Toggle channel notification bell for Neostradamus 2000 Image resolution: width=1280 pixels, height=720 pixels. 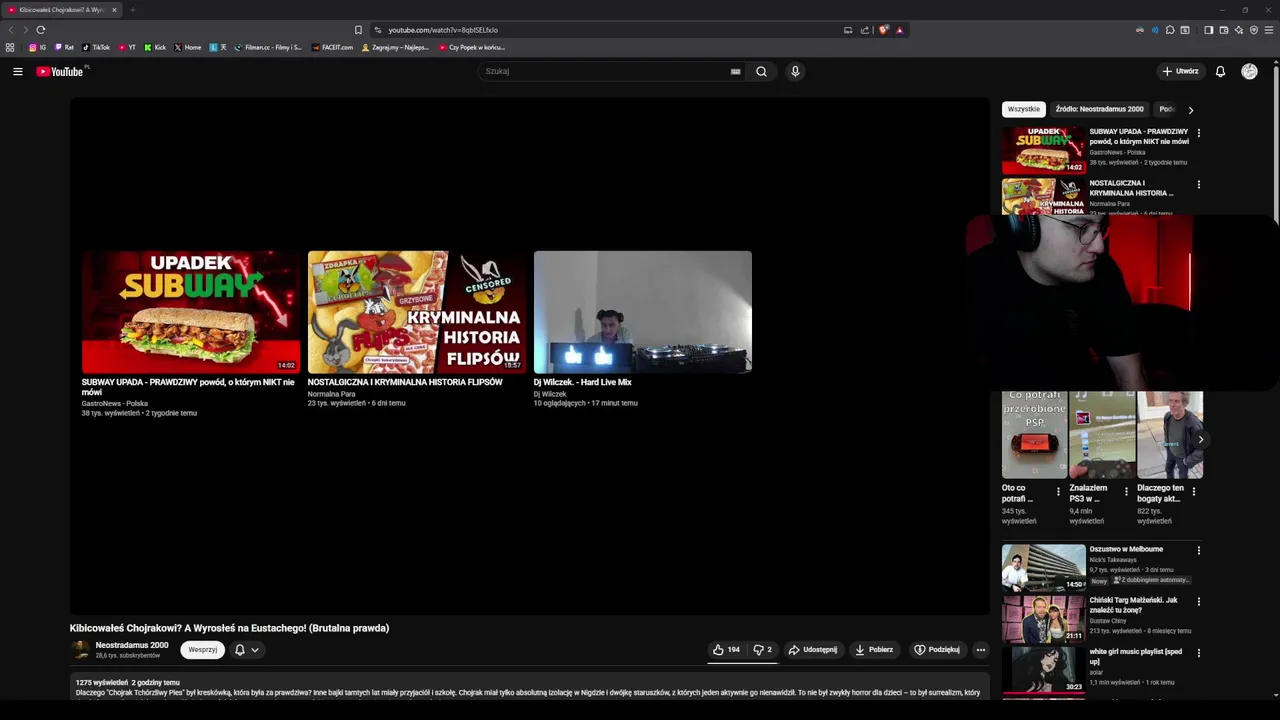240,650
